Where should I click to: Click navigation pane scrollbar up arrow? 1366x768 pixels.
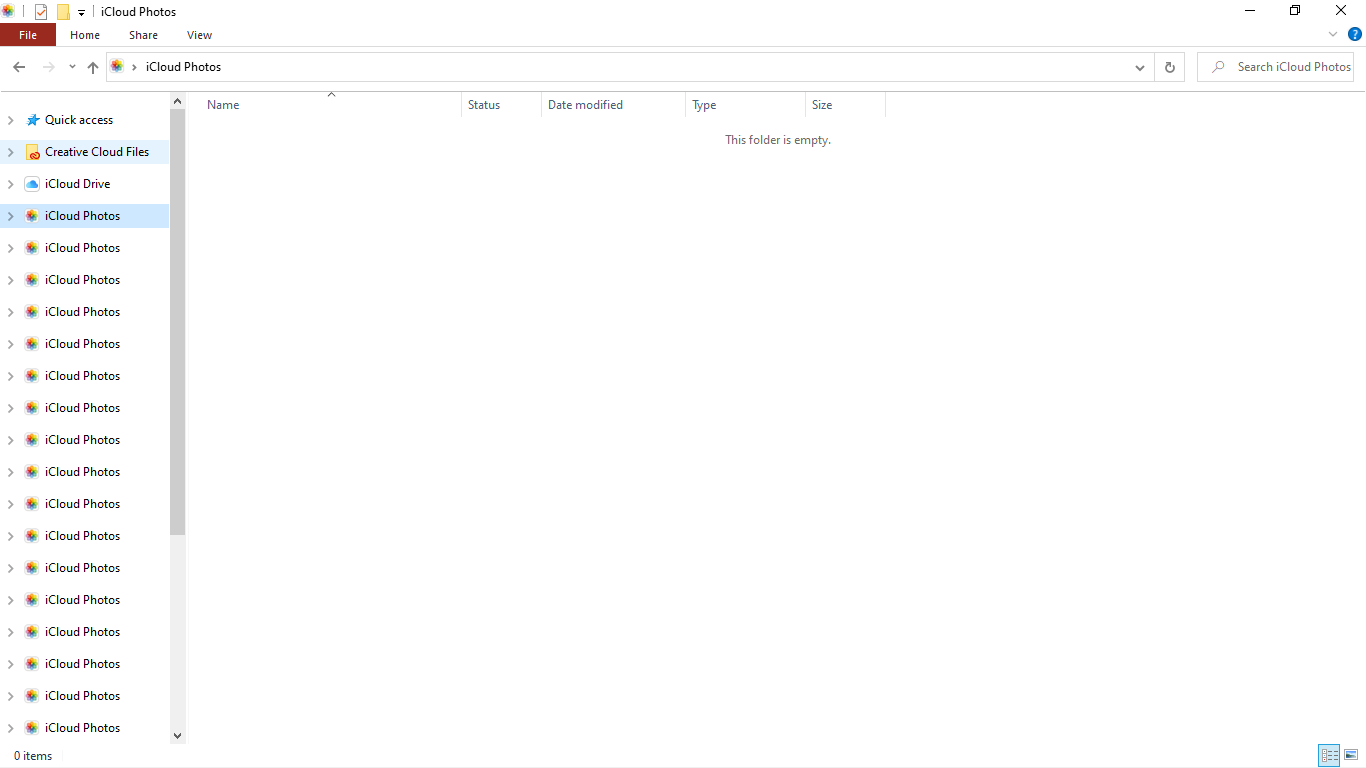pos(178,101)
